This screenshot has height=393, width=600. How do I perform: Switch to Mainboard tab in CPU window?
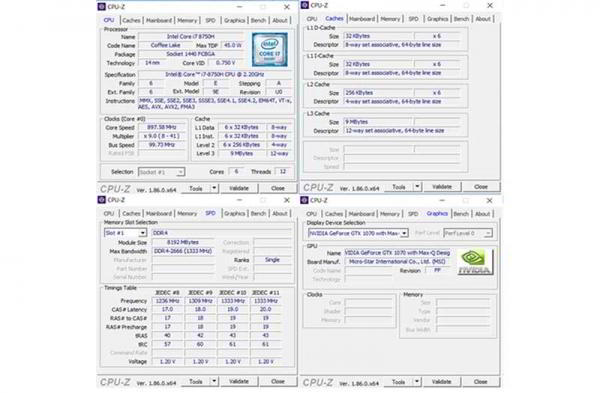tap(159, 20)
